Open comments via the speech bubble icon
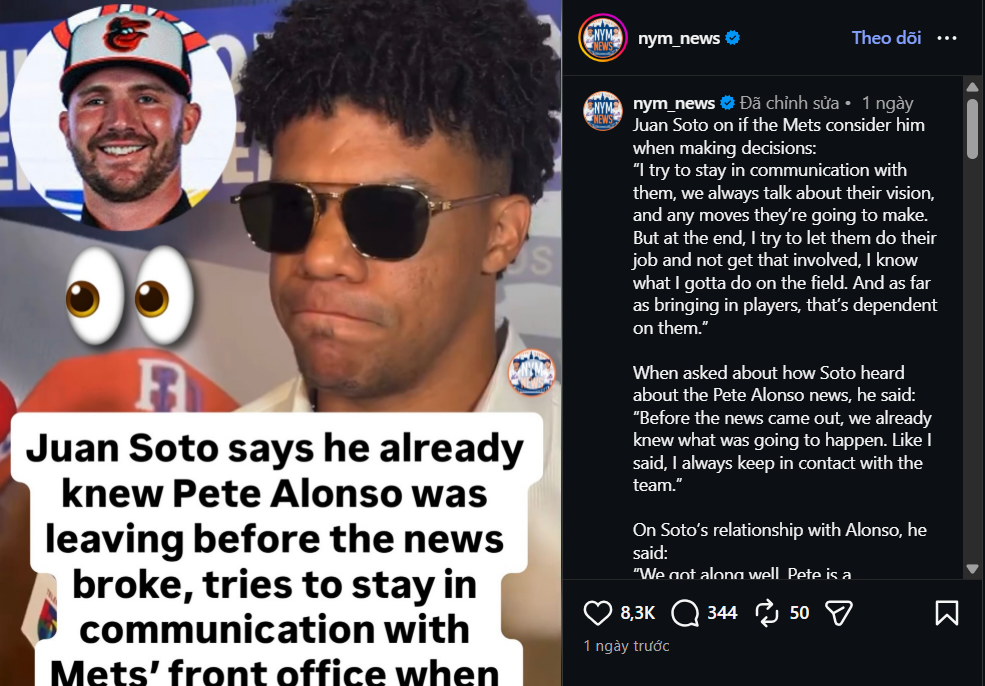The width and height of the screenshot is (985, 686). [685, 612]
